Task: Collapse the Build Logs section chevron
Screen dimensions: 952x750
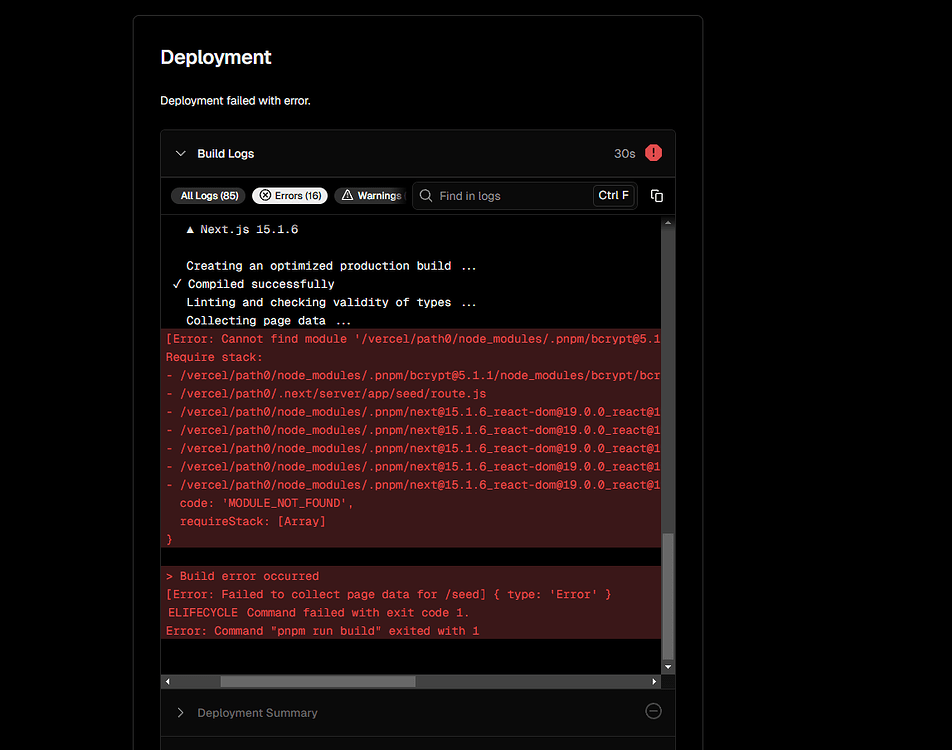Action: coord(180,153)
